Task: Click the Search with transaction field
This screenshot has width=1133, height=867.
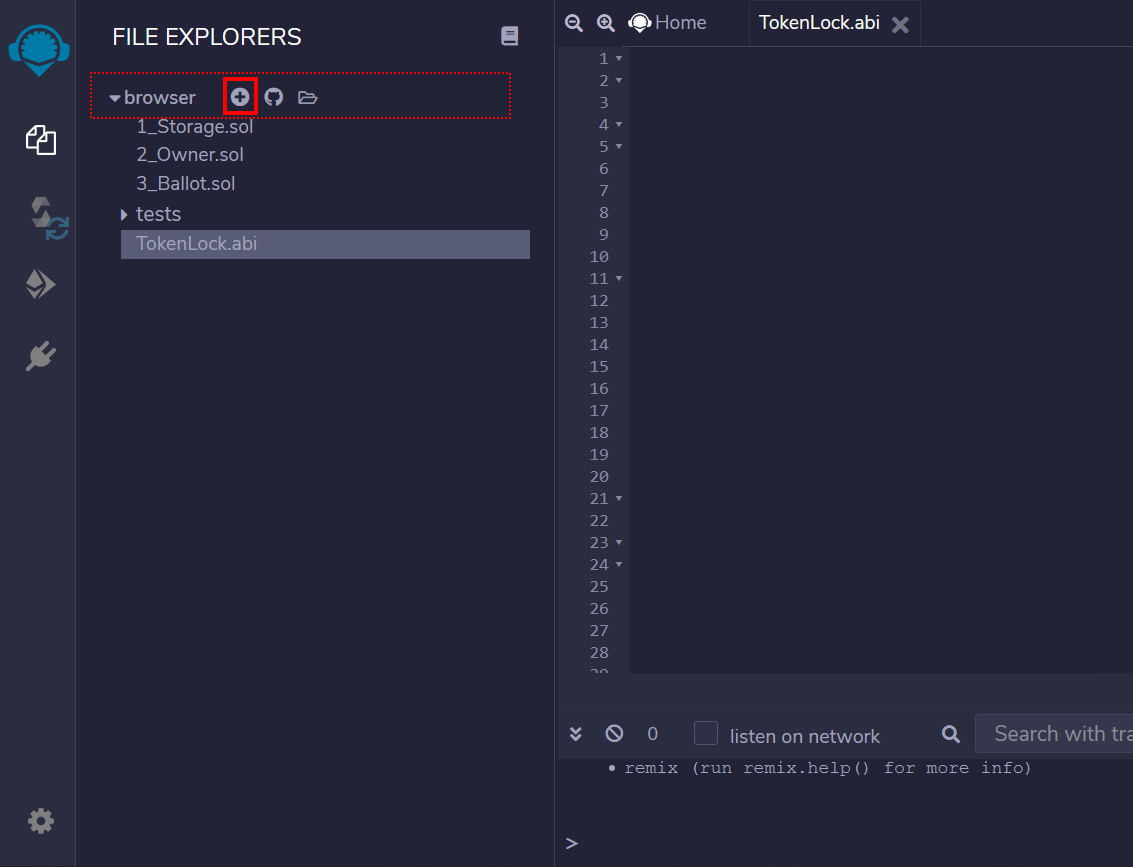Action: (1054, 734)
